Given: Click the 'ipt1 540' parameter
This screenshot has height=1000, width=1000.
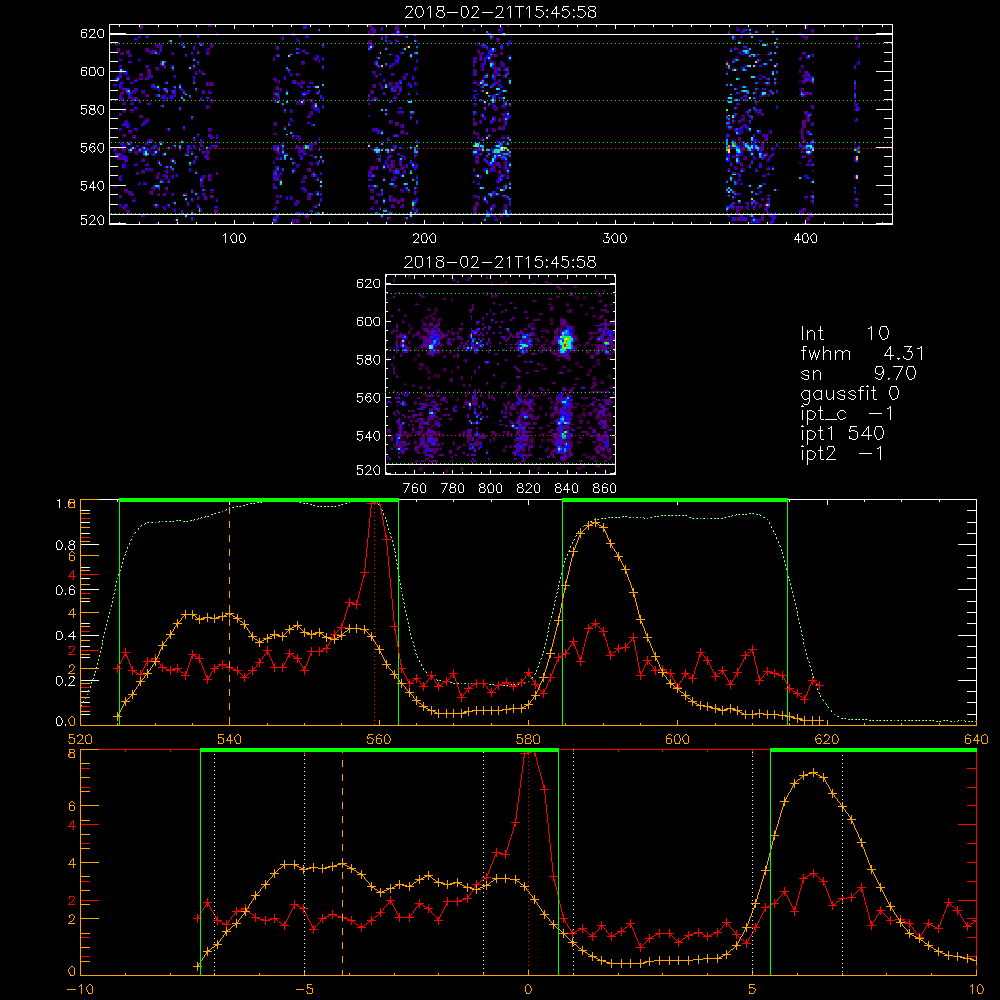Looking at the screenshot, I should (842, 434).
